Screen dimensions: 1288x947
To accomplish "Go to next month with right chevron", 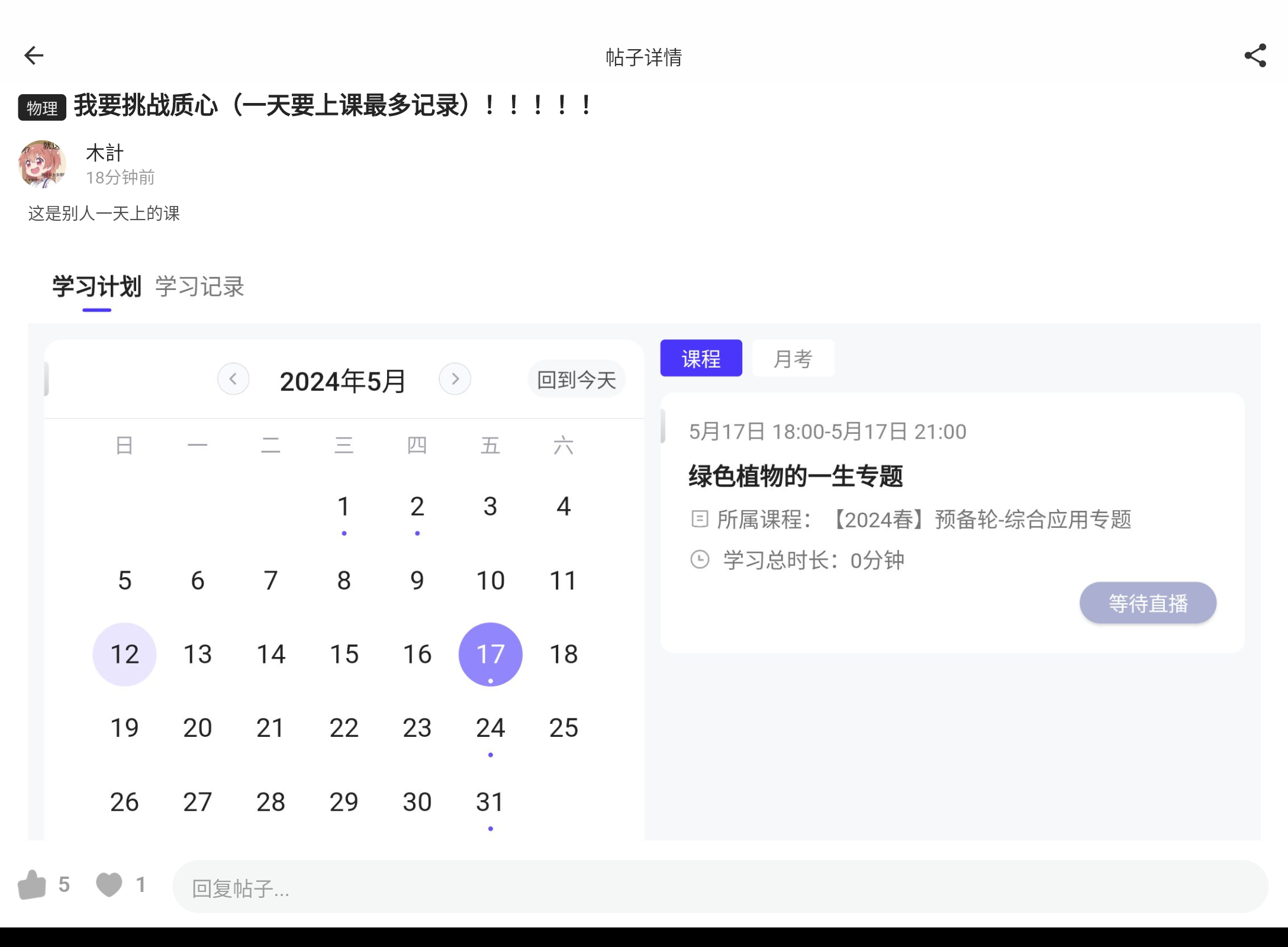I will click(455, 379).
